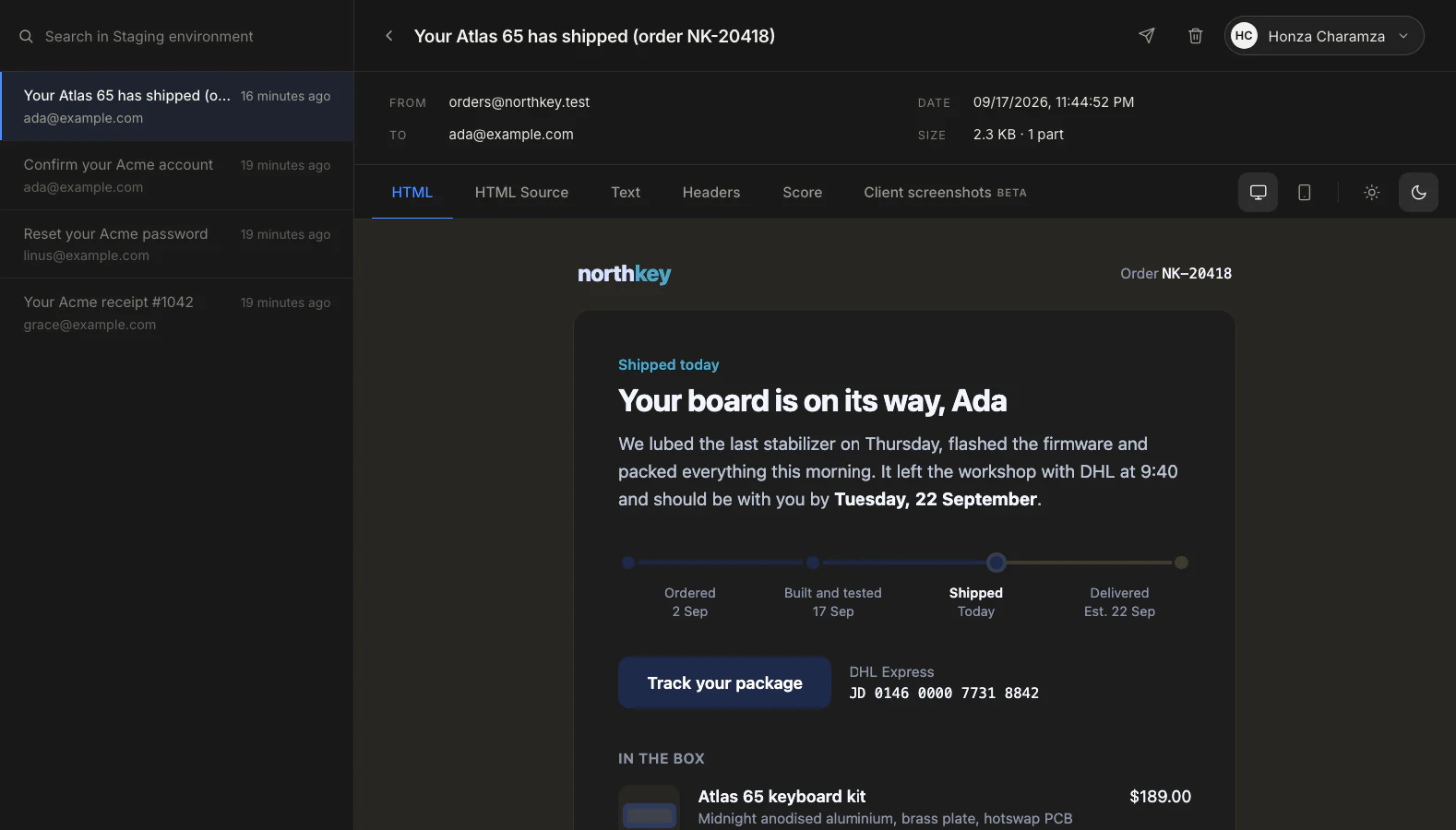Click the Atlas 65 keyboard kit item name

pyautogui.click(x=782, y=797)
